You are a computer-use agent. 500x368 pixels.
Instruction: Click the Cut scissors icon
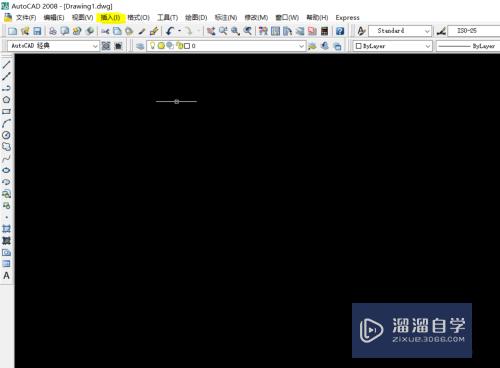[x=105, y=31]
